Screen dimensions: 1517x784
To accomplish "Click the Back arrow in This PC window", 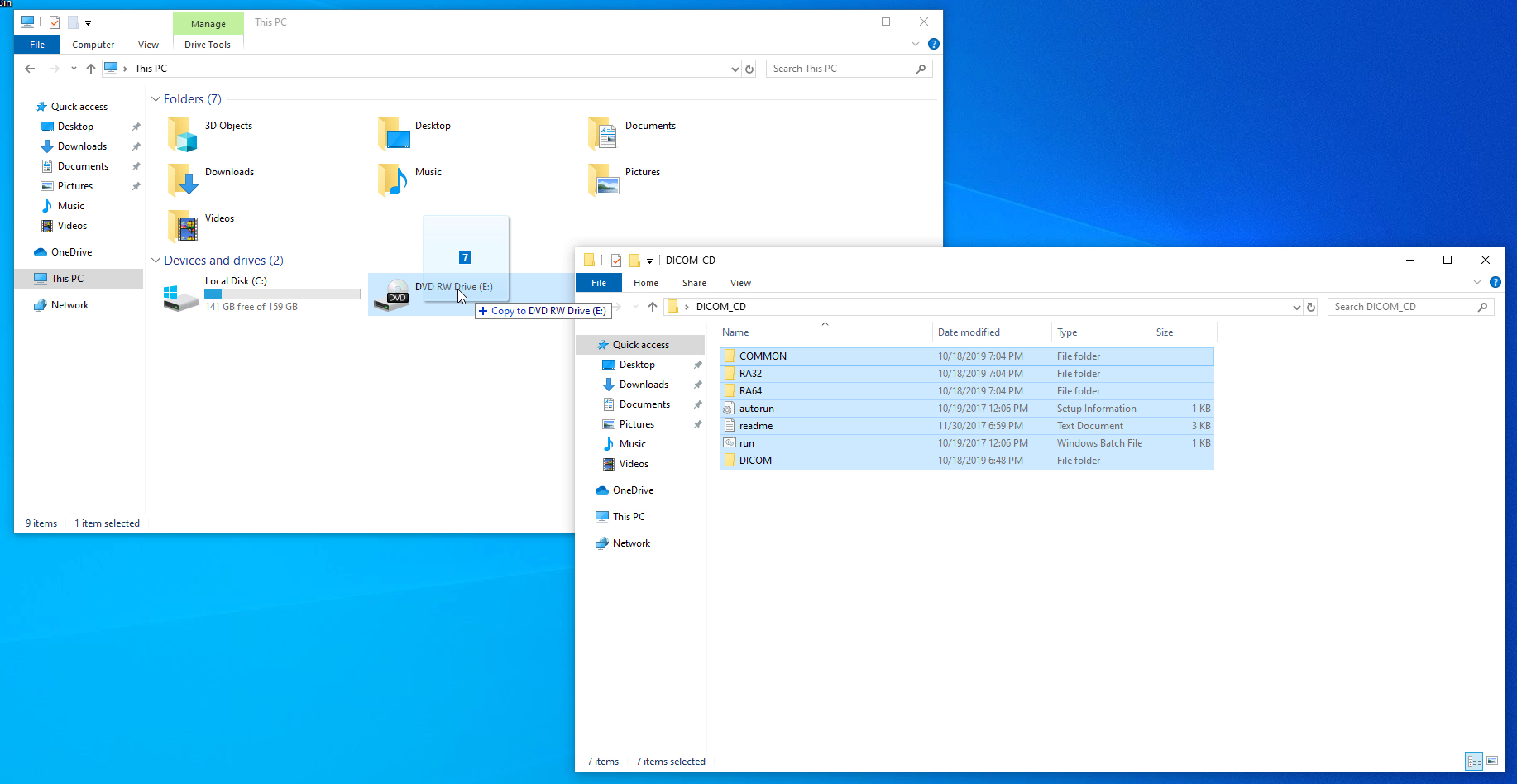I will pyautogui.click(x=30, y=69).
